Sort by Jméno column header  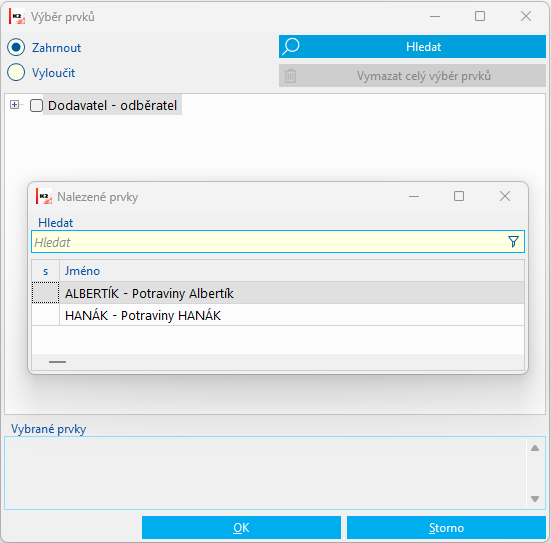coord(292,271)
